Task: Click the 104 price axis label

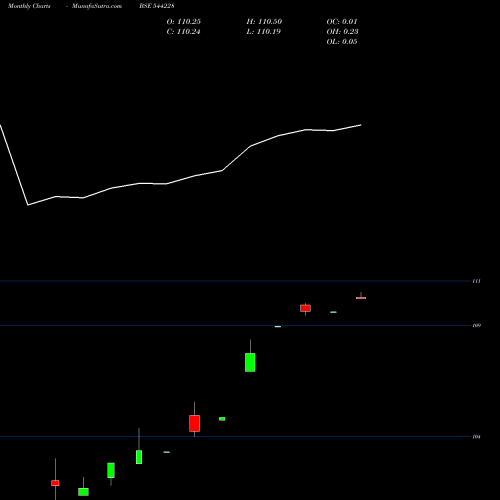Action: point(477,437)
